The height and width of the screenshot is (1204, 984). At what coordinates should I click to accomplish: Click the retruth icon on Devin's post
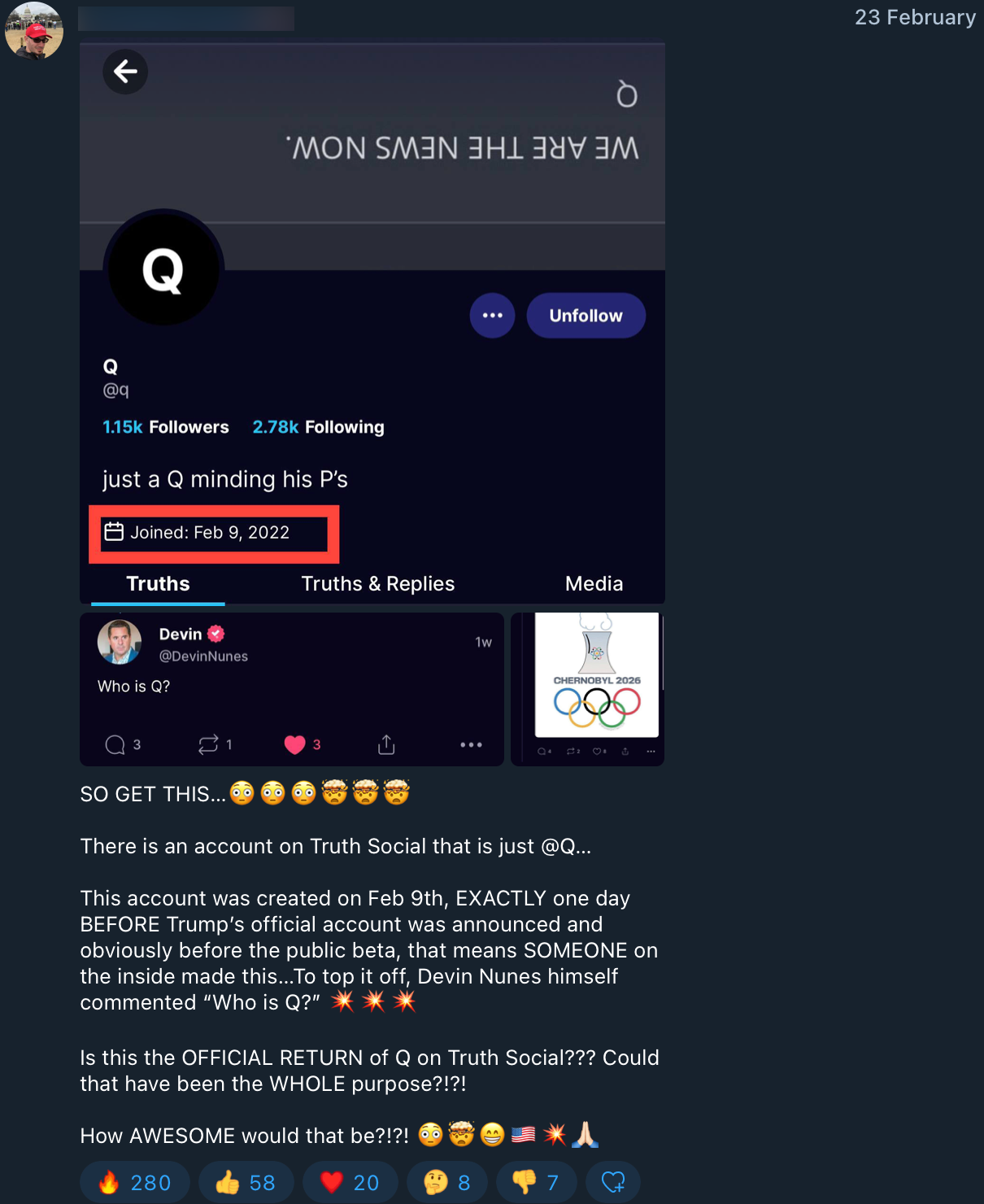(x=209, y=744)
